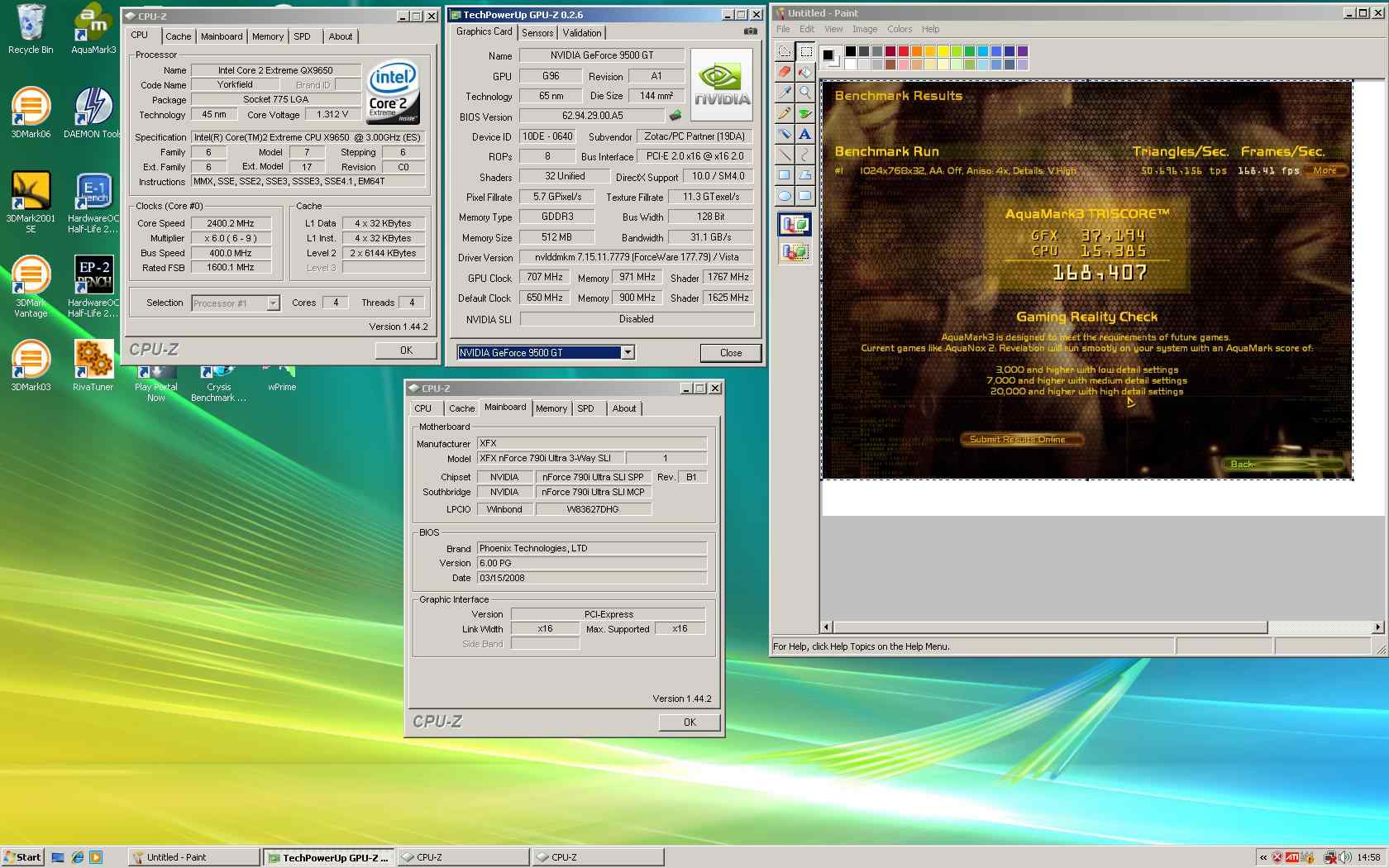
Task: Click Close button in GPU-Z window
Action: pos(731,353)
